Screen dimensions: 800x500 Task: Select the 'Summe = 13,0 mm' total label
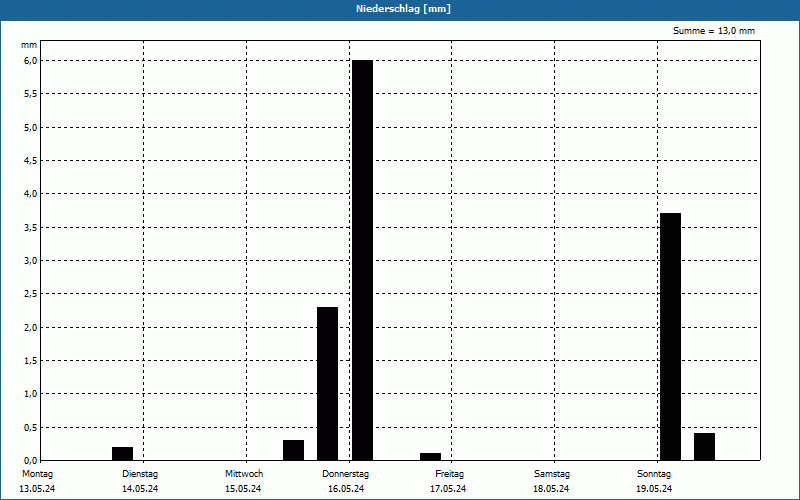pyautogui.click(x=714, y=31)
